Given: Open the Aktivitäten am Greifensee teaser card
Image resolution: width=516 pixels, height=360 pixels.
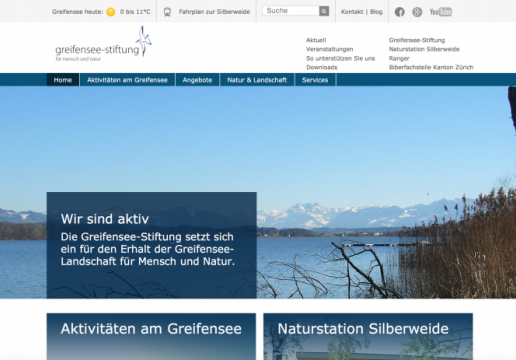Looking at the screenshot, I should point(151,336).
